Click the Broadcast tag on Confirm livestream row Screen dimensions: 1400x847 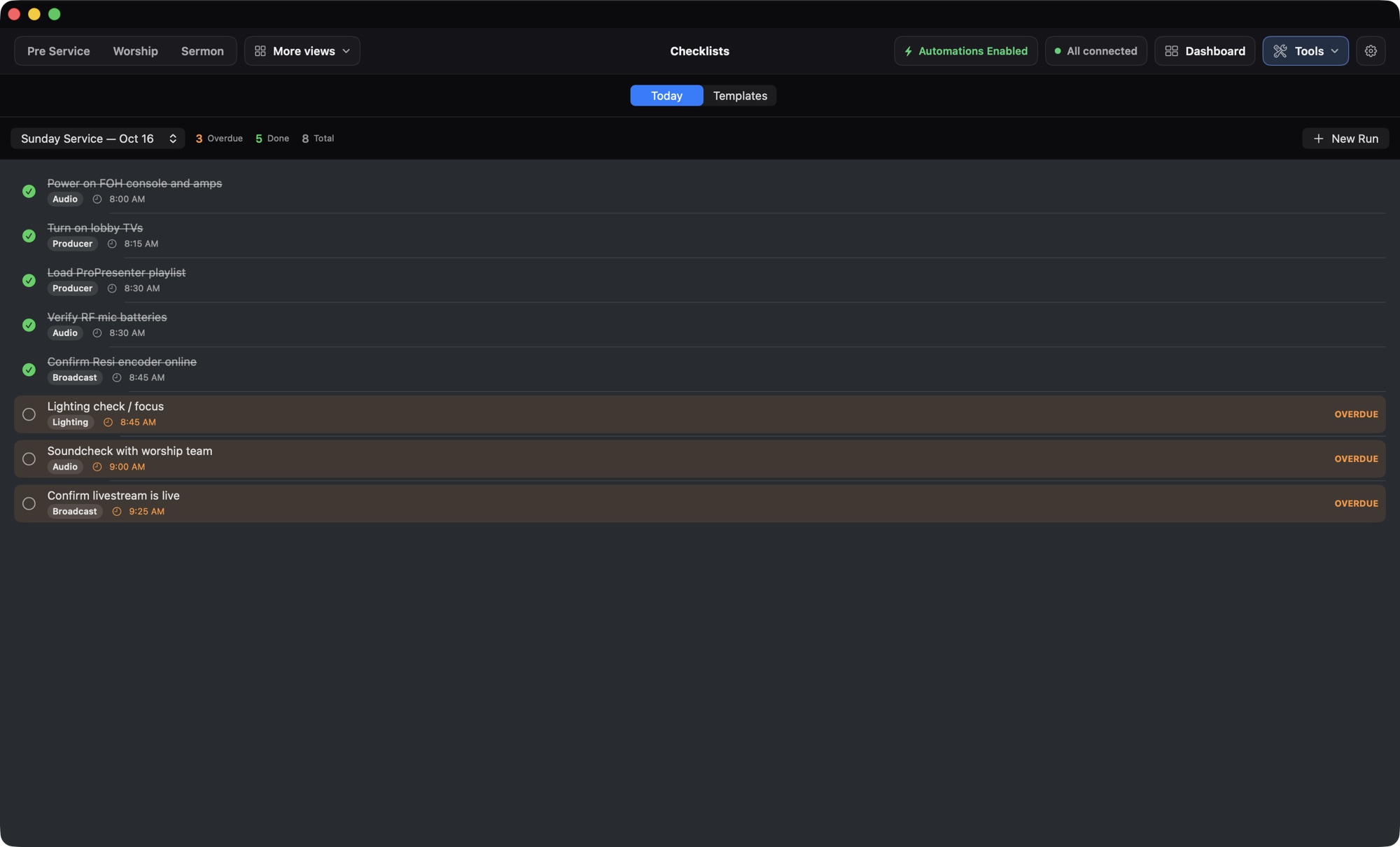click(75, 512)
